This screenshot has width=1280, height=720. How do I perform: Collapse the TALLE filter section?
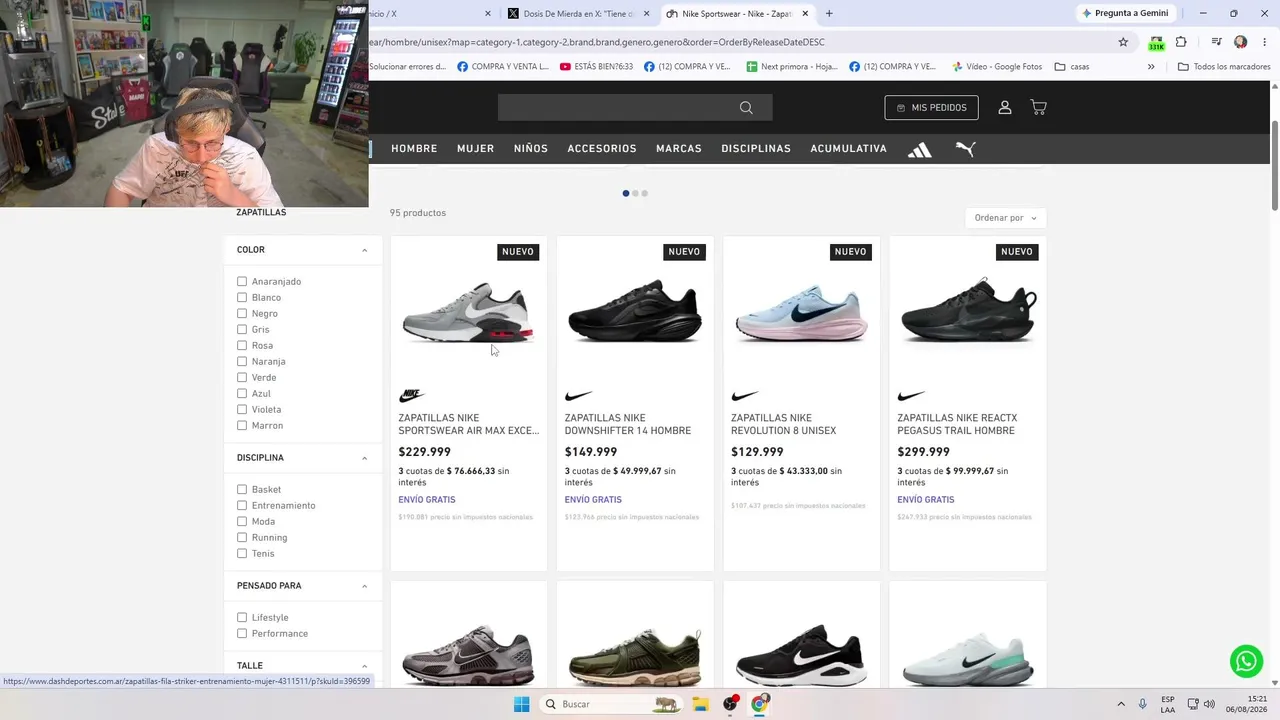pyautogui.click(x=364, y=666)
